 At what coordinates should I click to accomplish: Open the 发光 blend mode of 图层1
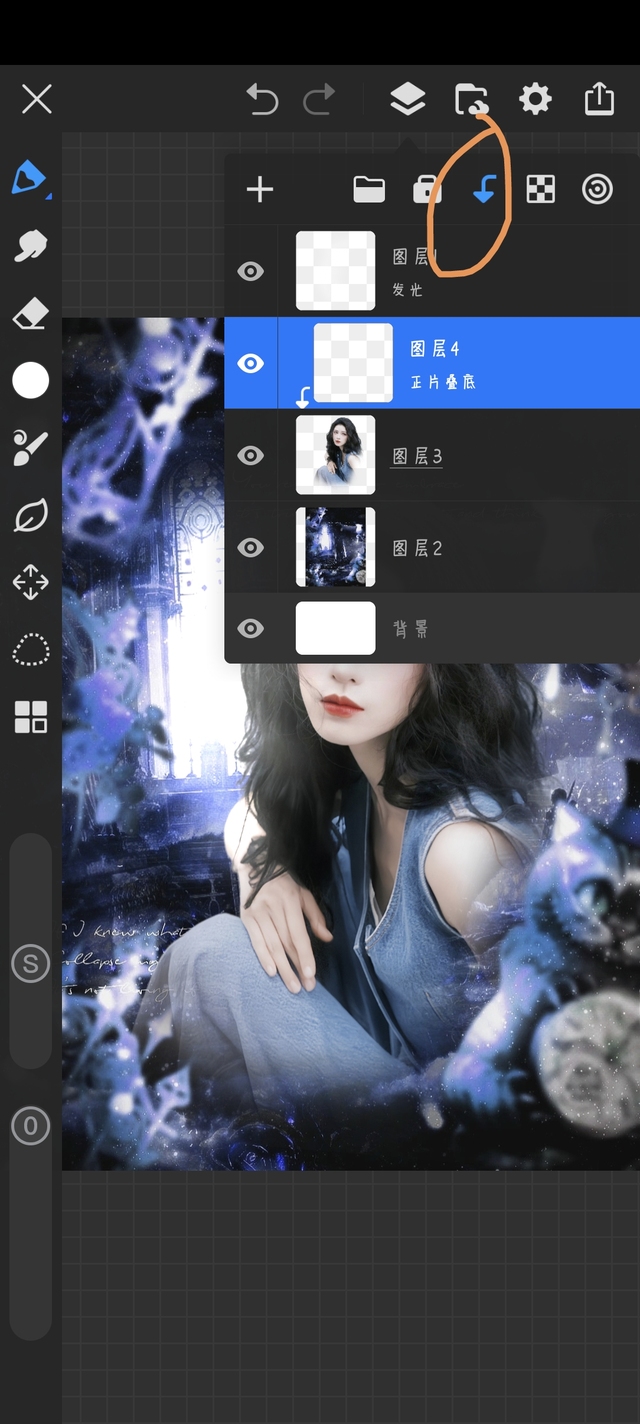(x=406, y=290)
